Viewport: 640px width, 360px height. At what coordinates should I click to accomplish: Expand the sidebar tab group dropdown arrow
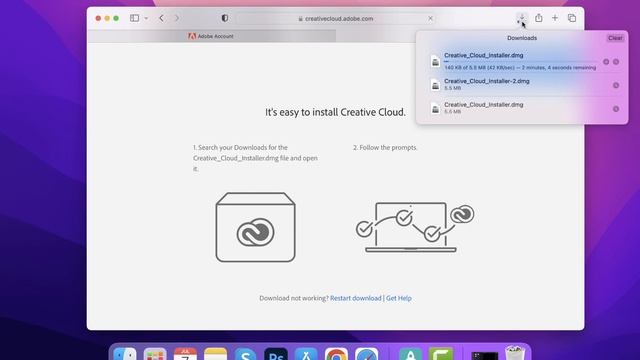(146, 18)
